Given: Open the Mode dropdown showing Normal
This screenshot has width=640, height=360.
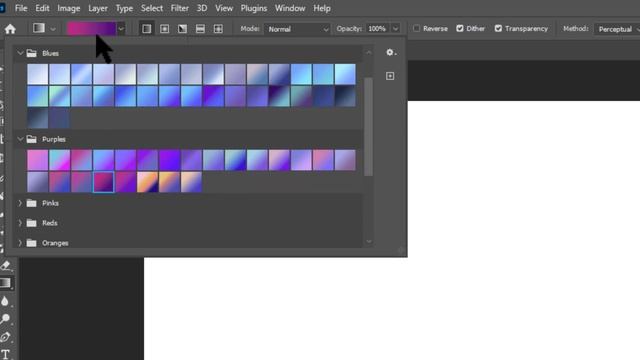Looking at the screenshot, I should (x=297, y=29).
